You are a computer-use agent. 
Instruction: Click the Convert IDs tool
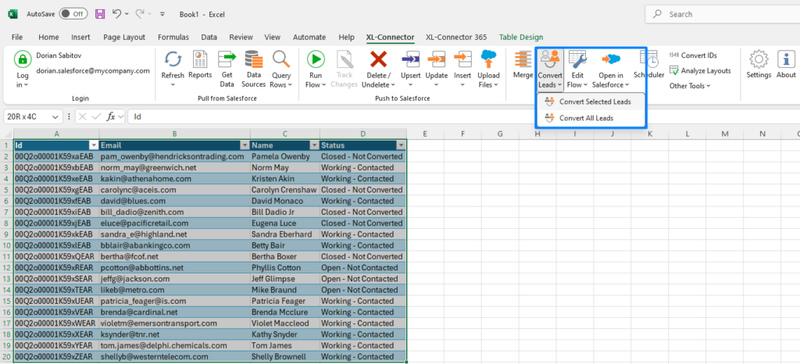[692, 55]
